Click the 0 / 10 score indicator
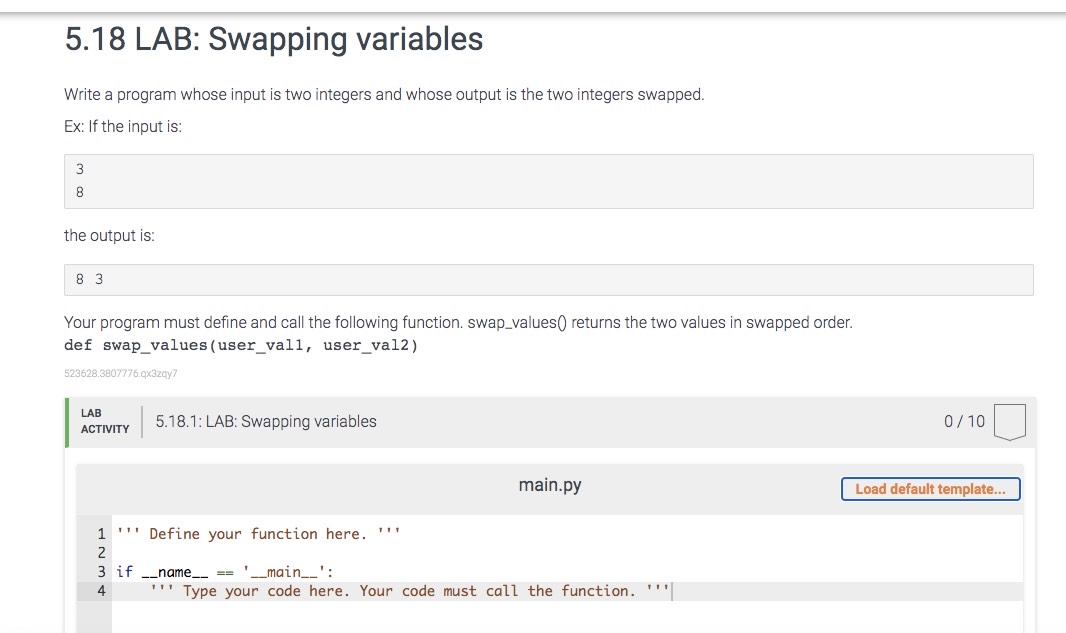The height and width of the screenshot is (633, 1066). coord(964,422)
